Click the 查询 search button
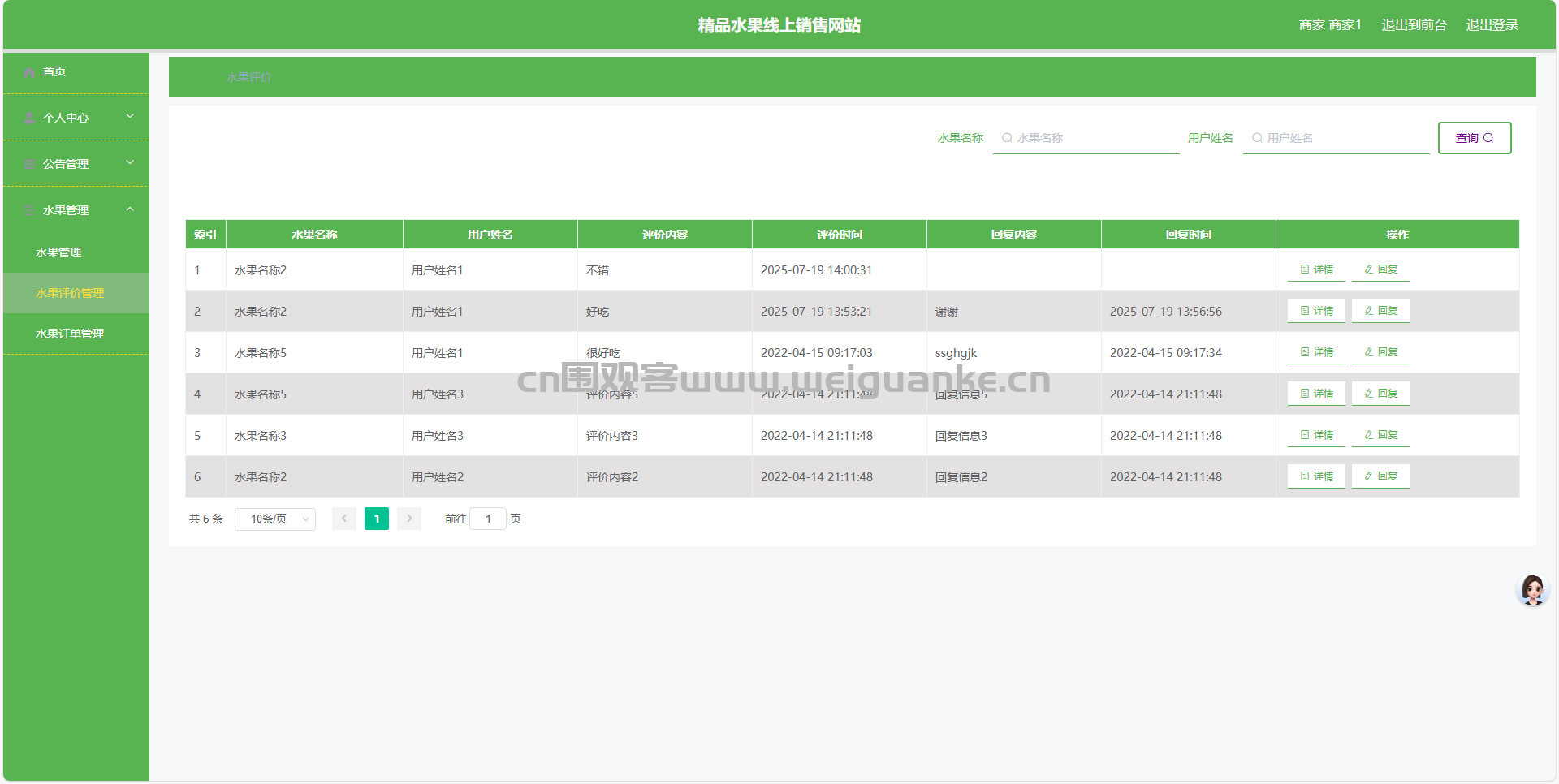Screen dimensions: 1559x784 coord(1474,138)
